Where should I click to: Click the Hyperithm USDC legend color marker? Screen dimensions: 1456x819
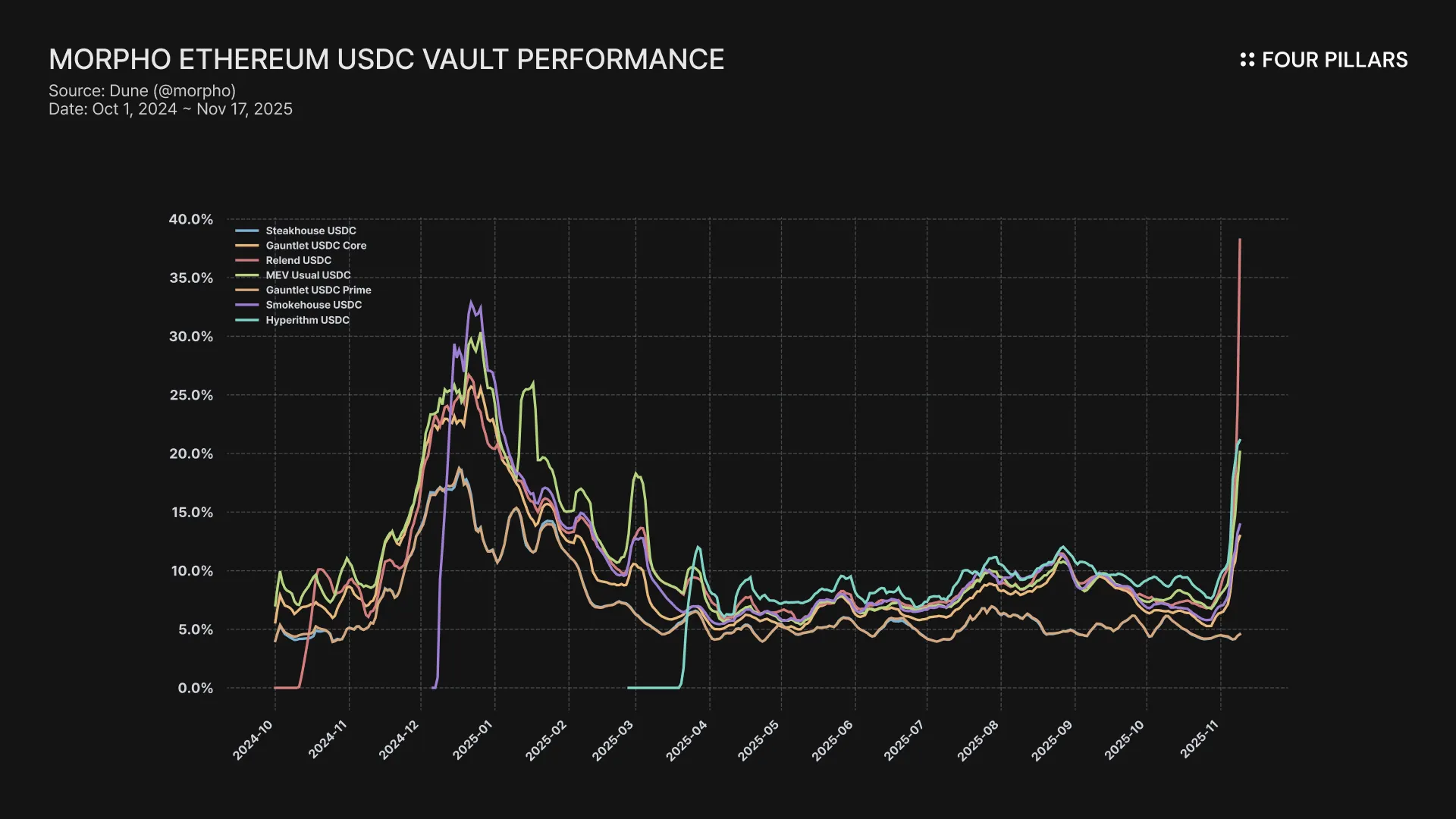tap(247, 320)
